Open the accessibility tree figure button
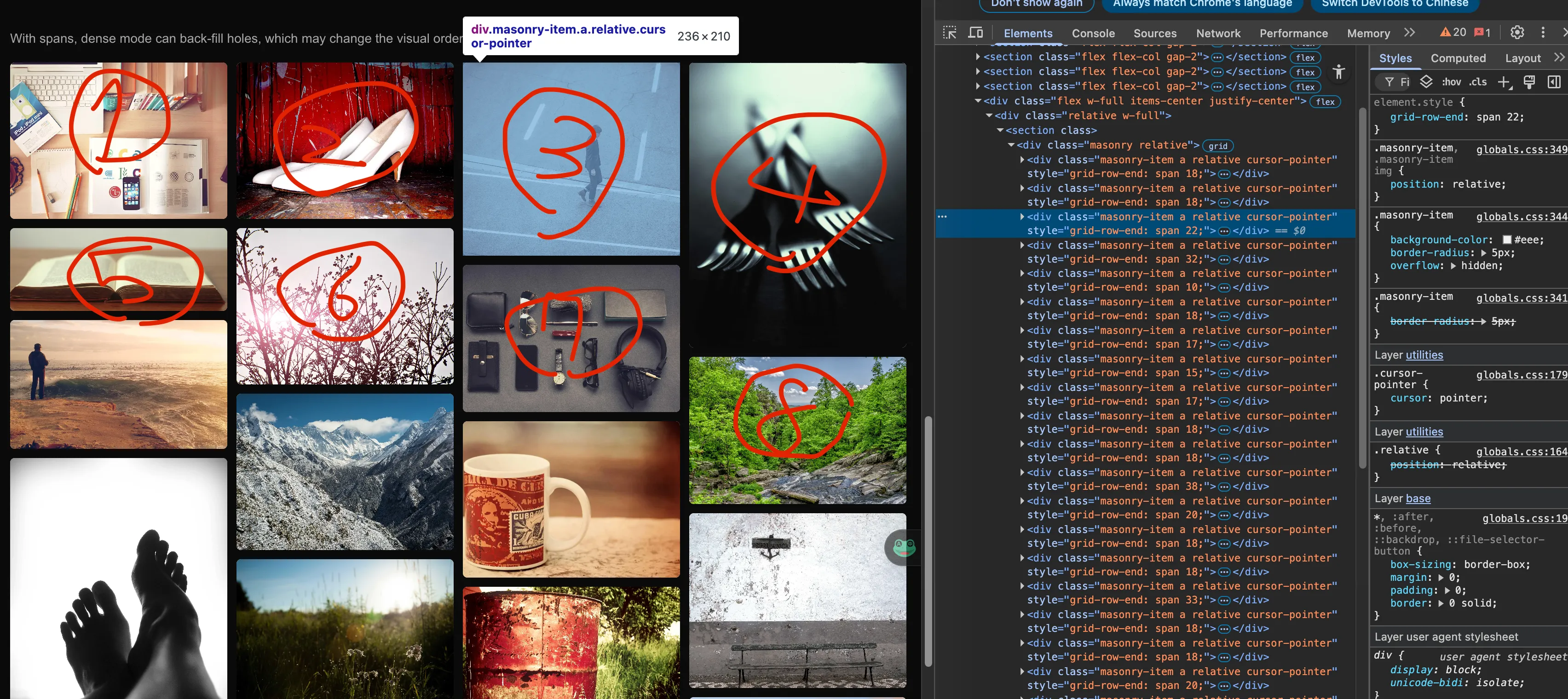The width and height of the screenshot is (1568, 699). [1338, 72]
